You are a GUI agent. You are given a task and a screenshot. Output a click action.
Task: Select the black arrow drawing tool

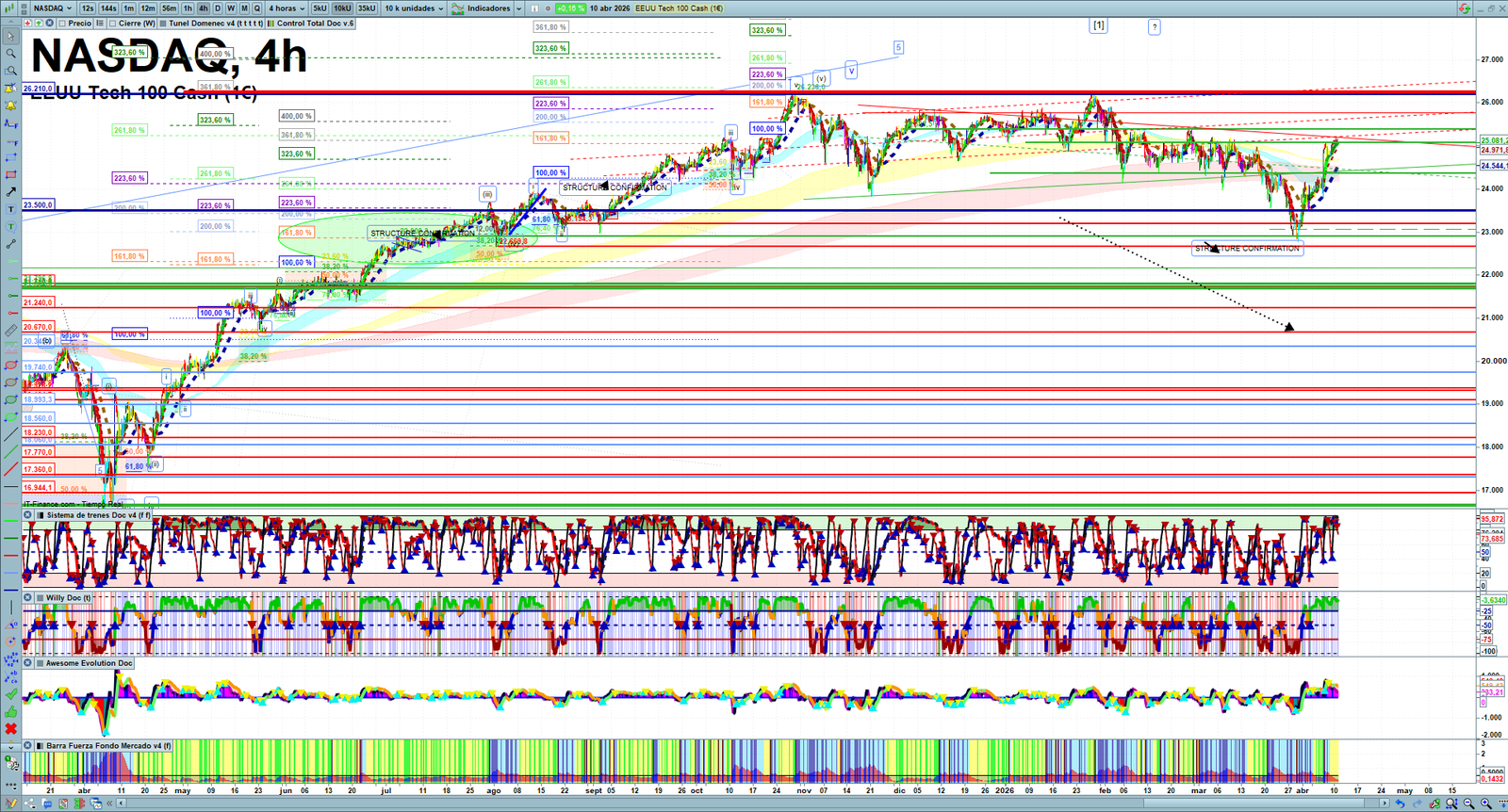click(x=10, y=192)
